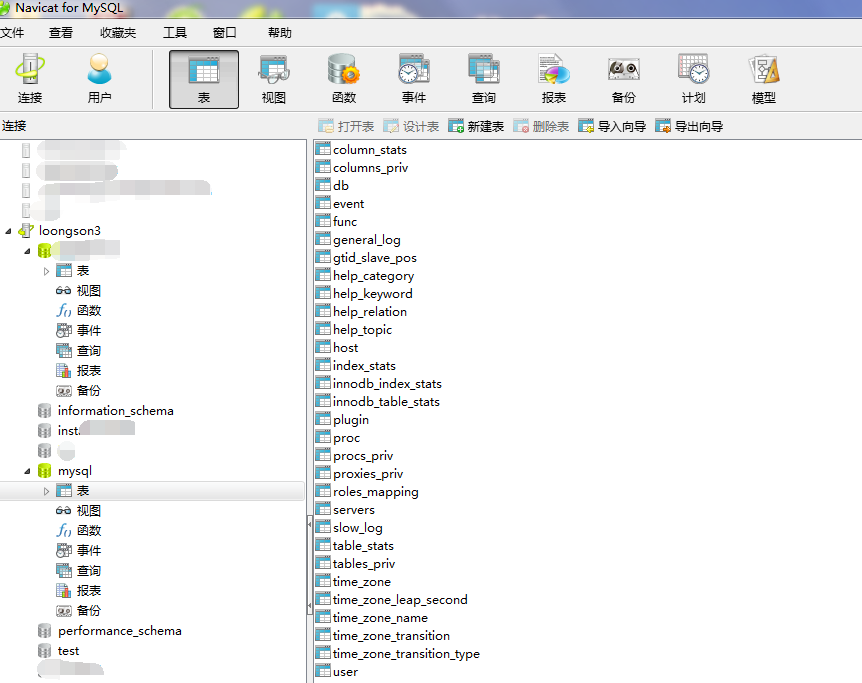Open the 用户 (User) manager icon
This screenshot has width=862, height=683.
(x=100, y=79)
